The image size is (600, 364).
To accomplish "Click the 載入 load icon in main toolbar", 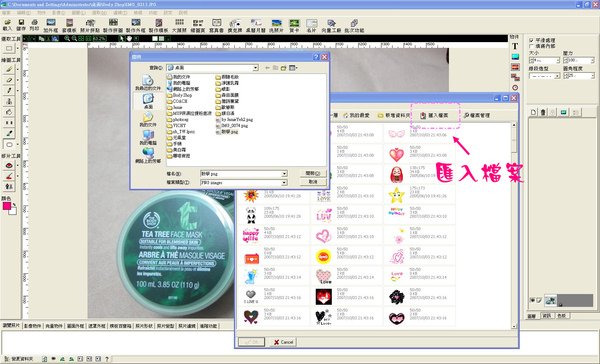I will 7,25.
